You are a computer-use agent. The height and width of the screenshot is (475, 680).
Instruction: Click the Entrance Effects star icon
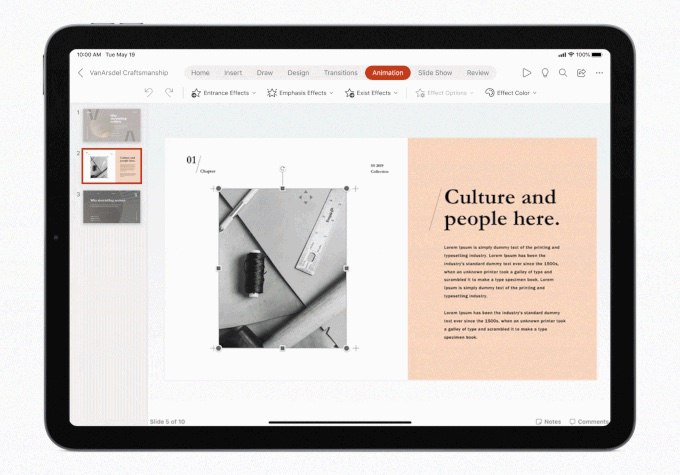pyautogui.click(x=196, y=93)
